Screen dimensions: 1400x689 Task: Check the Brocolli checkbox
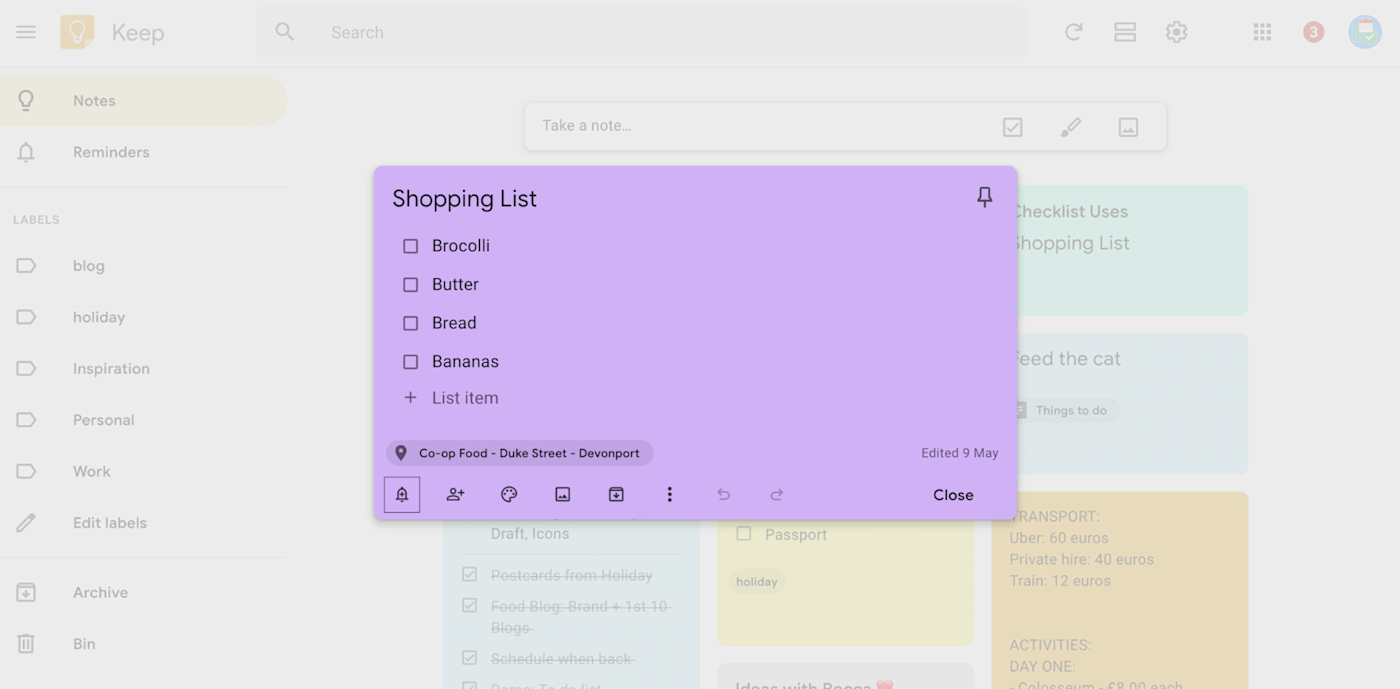(x=410, y=246)
